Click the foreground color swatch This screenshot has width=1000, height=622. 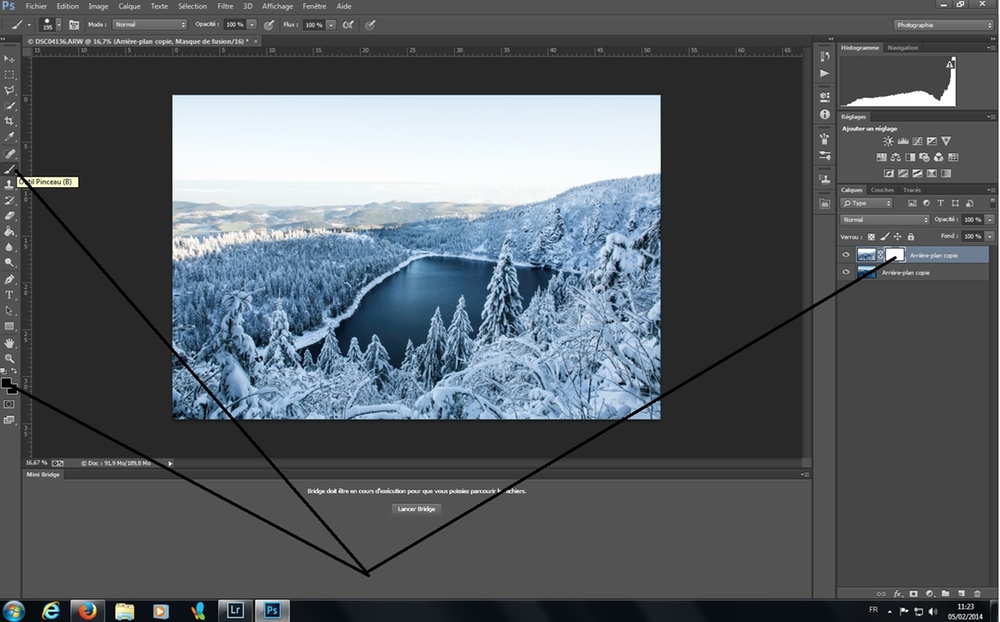click(x=6, y=382)
